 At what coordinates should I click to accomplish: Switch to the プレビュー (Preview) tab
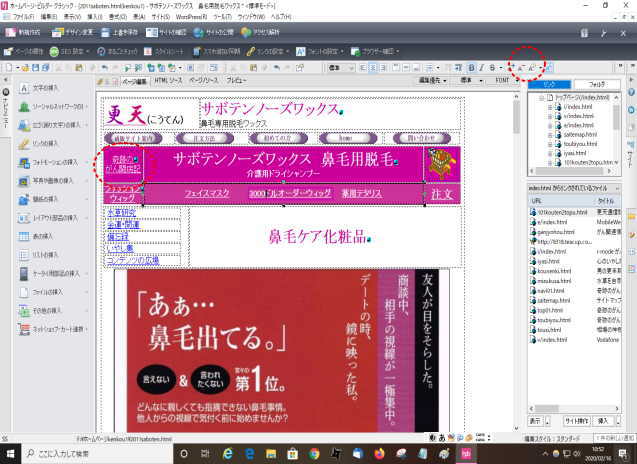click(x=236, y=80)
